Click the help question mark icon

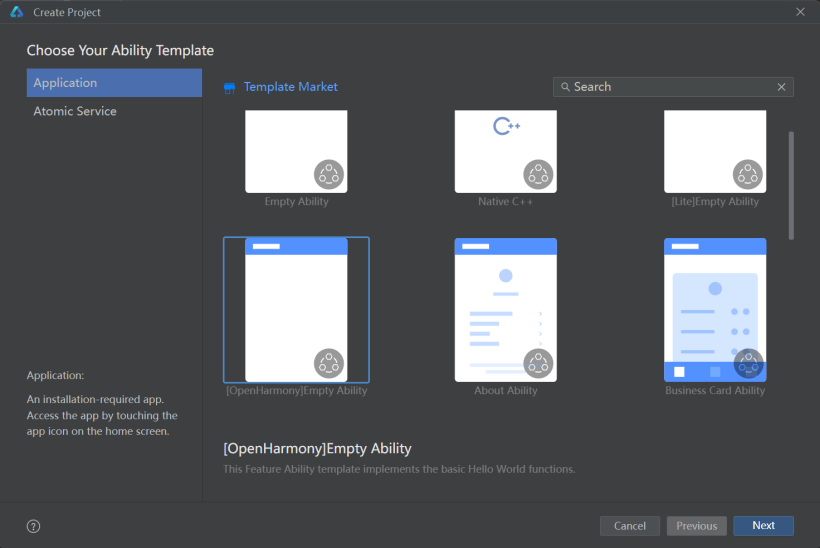click(x=33, y=526)
